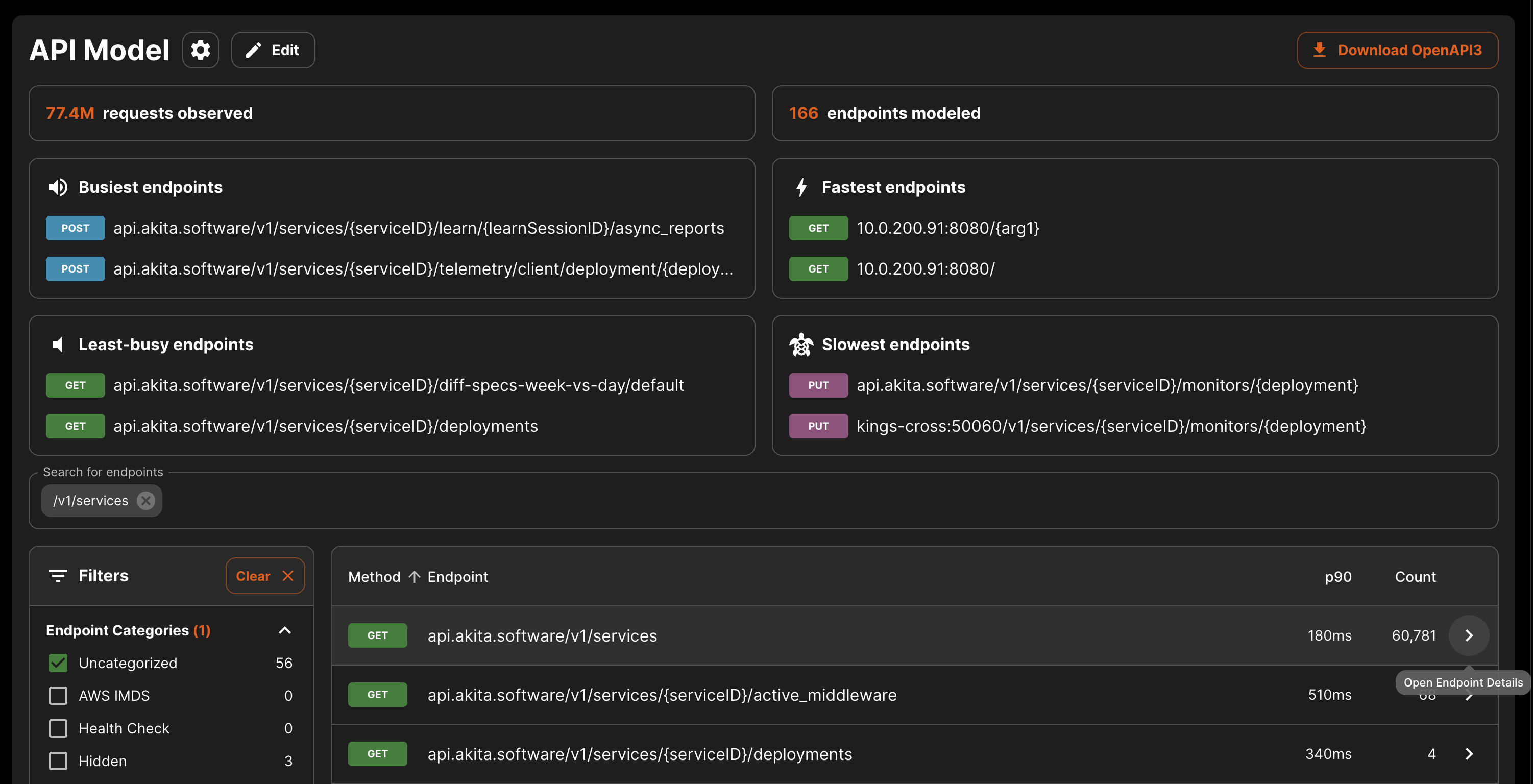The height and width of the screenshot is (784, 1533).
Task: Click the Count column header
Action: 1415,577
